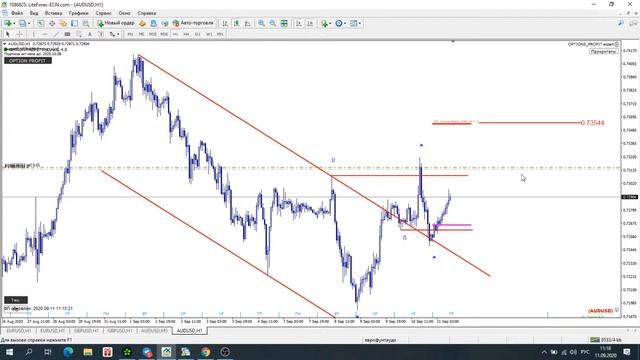Screen dimensions: 640x360
Task: Switch to MN monthly timeframe
Action: click(x=220, y=34)
